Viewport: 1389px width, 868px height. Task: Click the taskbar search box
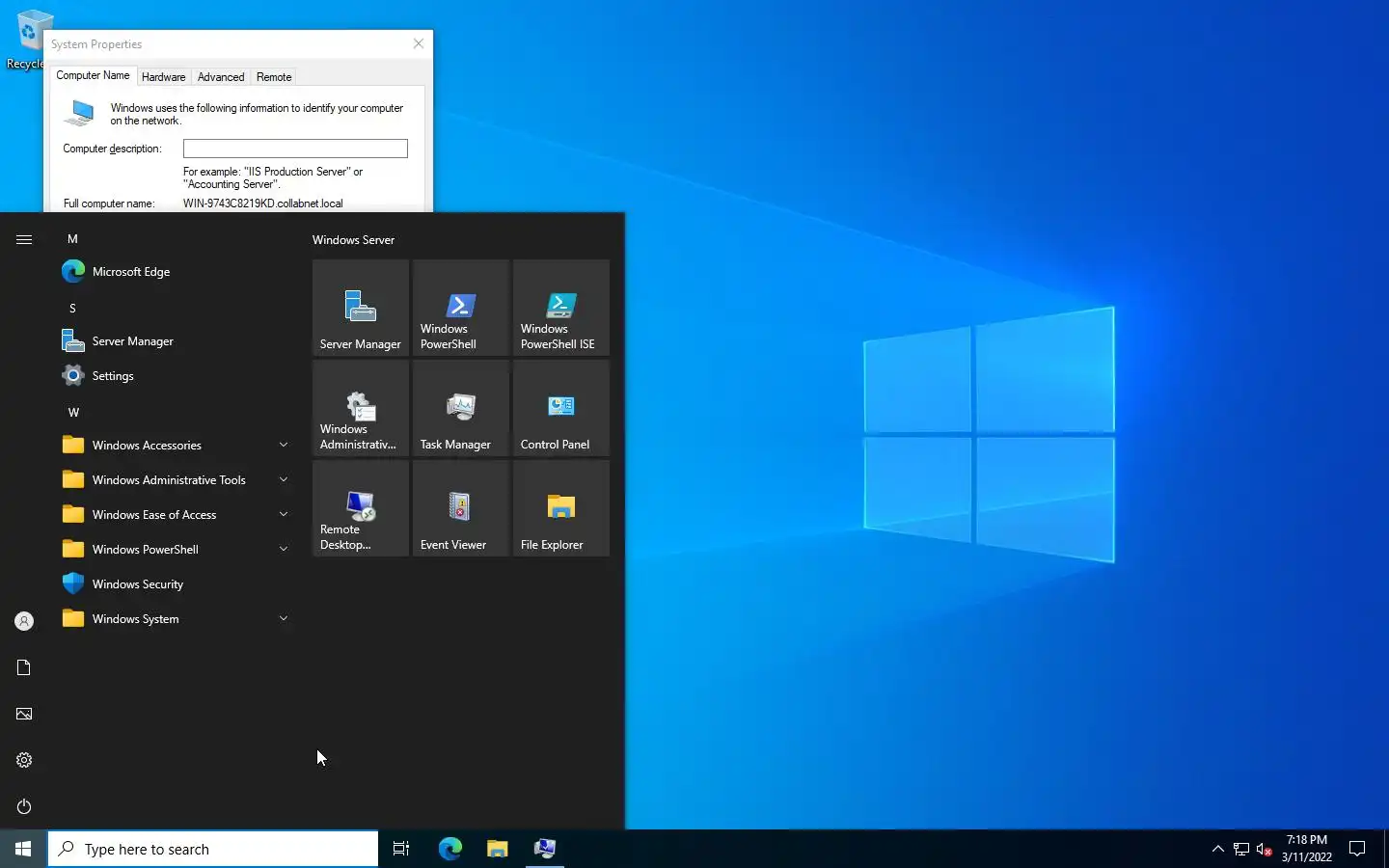[x=213, y=849]
